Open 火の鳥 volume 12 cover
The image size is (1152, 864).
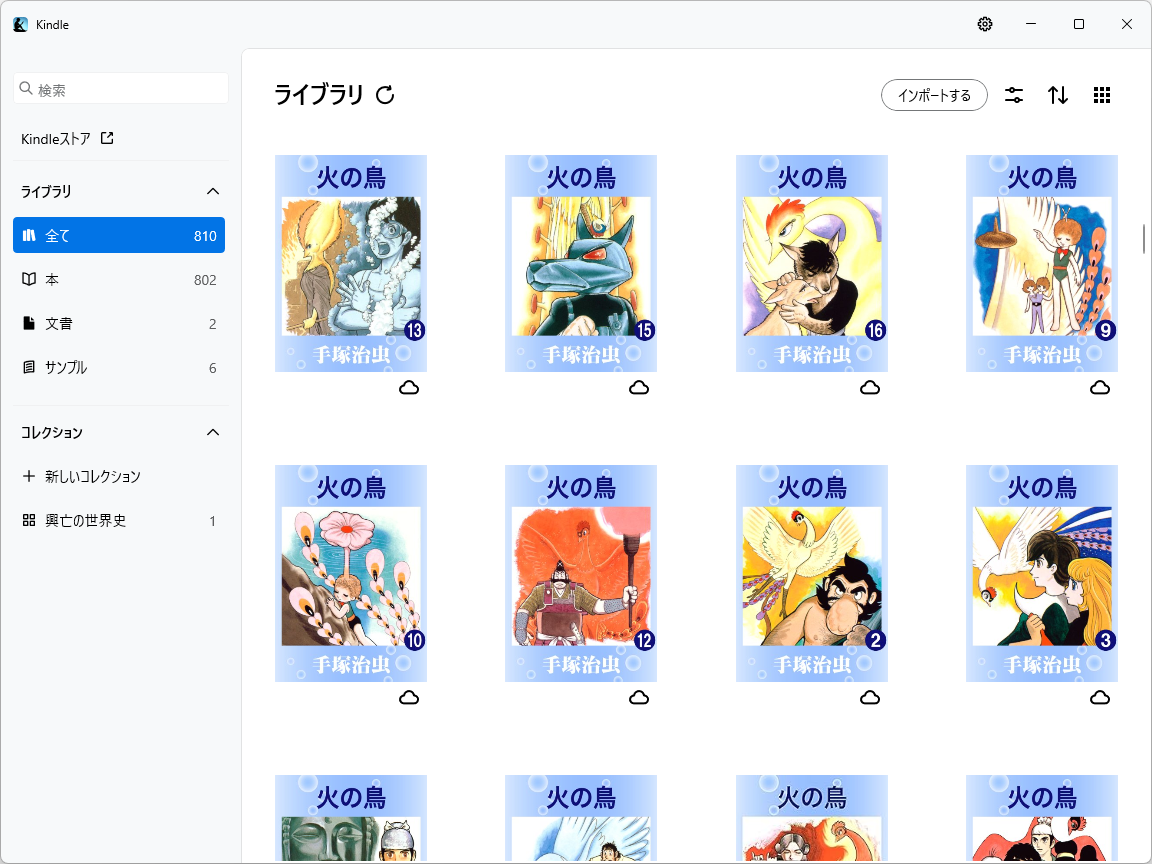[580, 573]
